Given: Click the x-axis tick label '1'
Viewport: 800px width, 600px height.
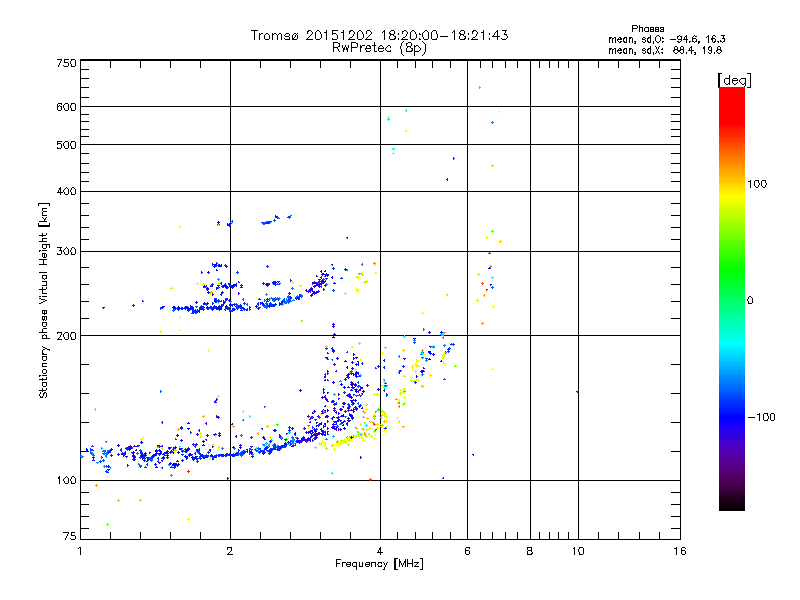Looking at the screenshot, I should click(80, 551).
